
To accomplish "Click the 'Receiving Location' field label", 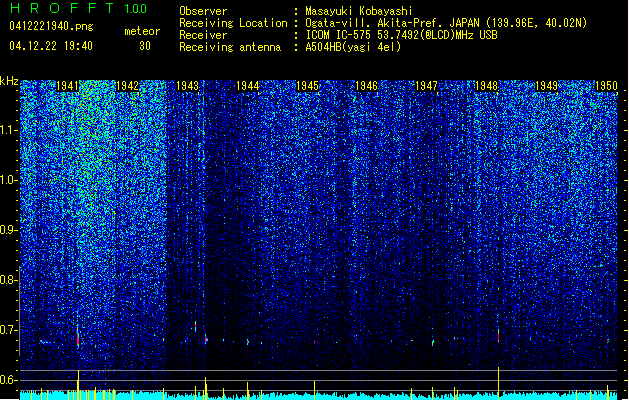I will tap(233, 23).
